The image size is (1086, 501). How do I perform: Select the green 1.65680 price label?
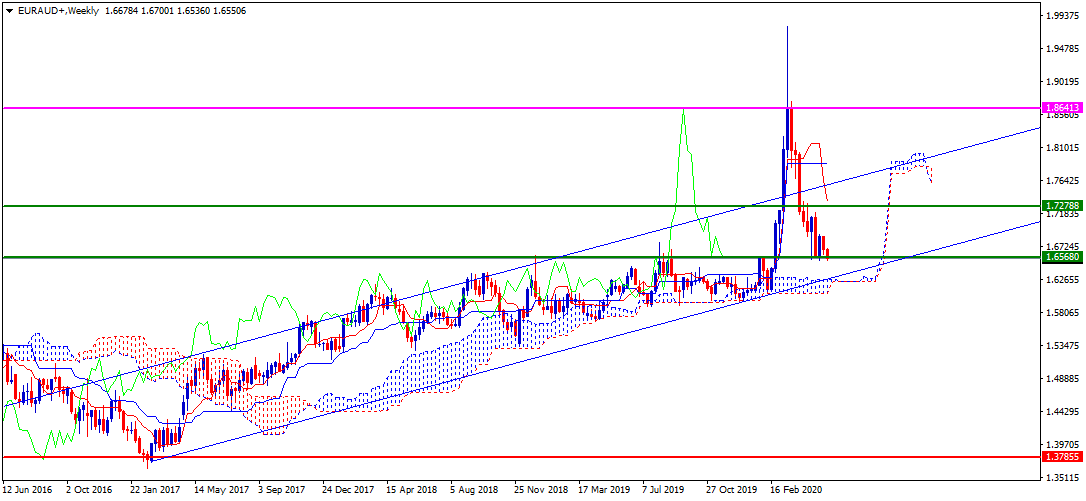[1062, 257]
